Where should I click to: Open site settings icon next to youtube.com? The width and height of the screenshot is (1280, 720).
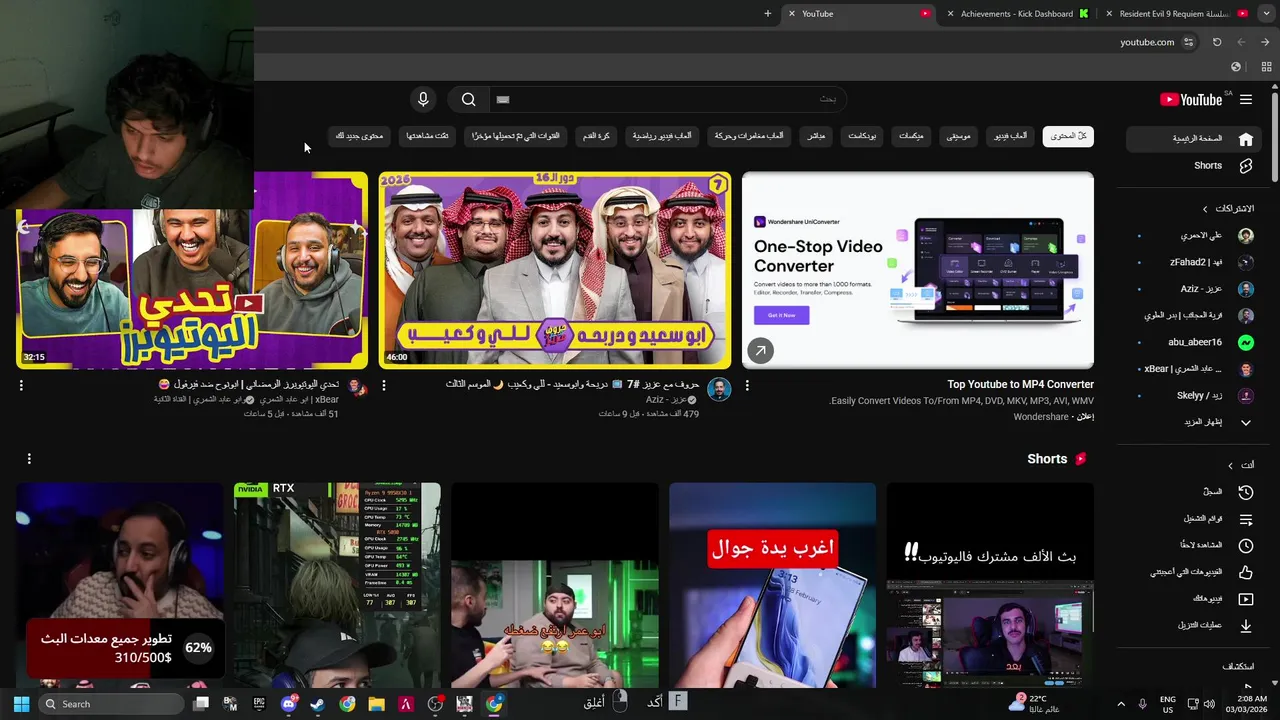click(x=1188, y=42)
